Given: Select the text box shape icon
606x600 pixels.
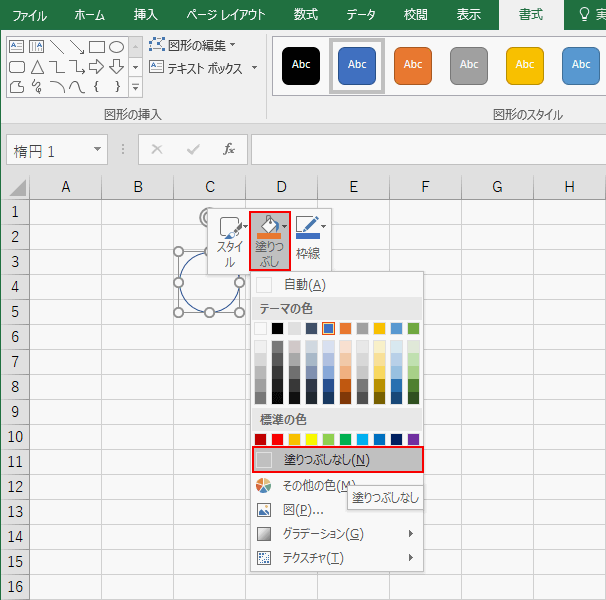Looking at the screenshot, I should (16, 46).
